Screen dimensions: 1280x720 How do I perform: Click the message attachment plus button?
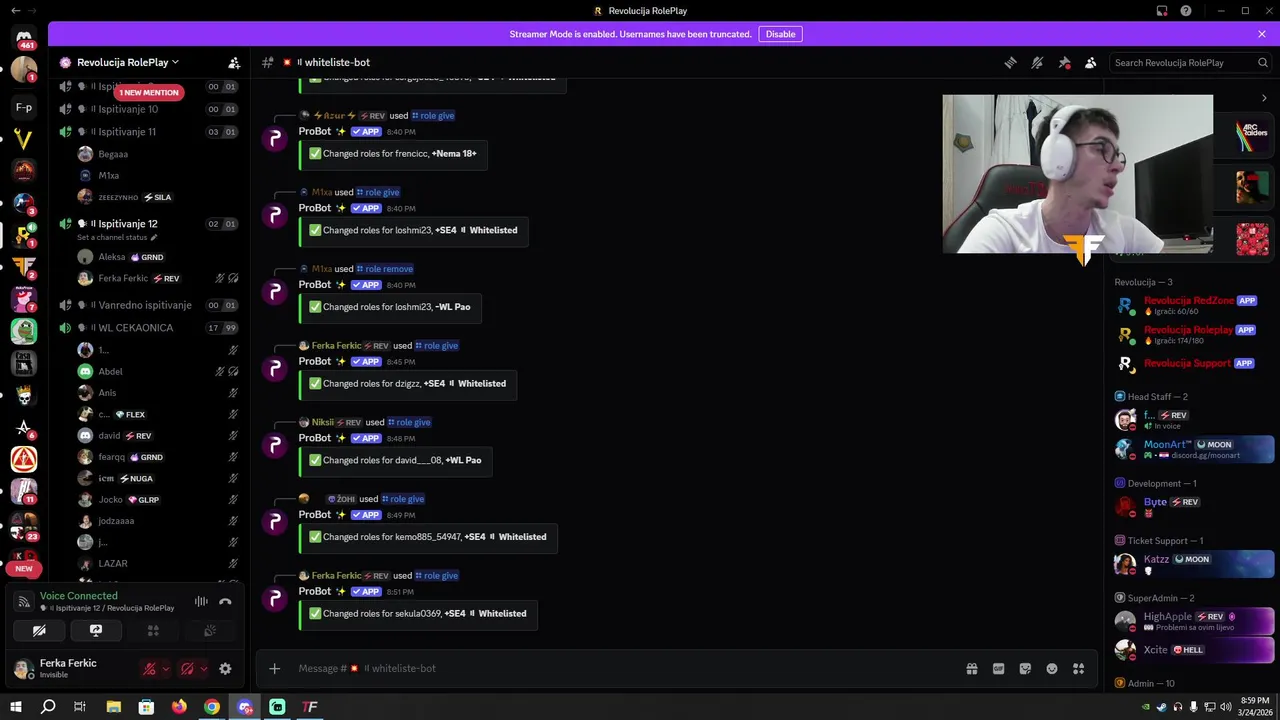(274, 668)
